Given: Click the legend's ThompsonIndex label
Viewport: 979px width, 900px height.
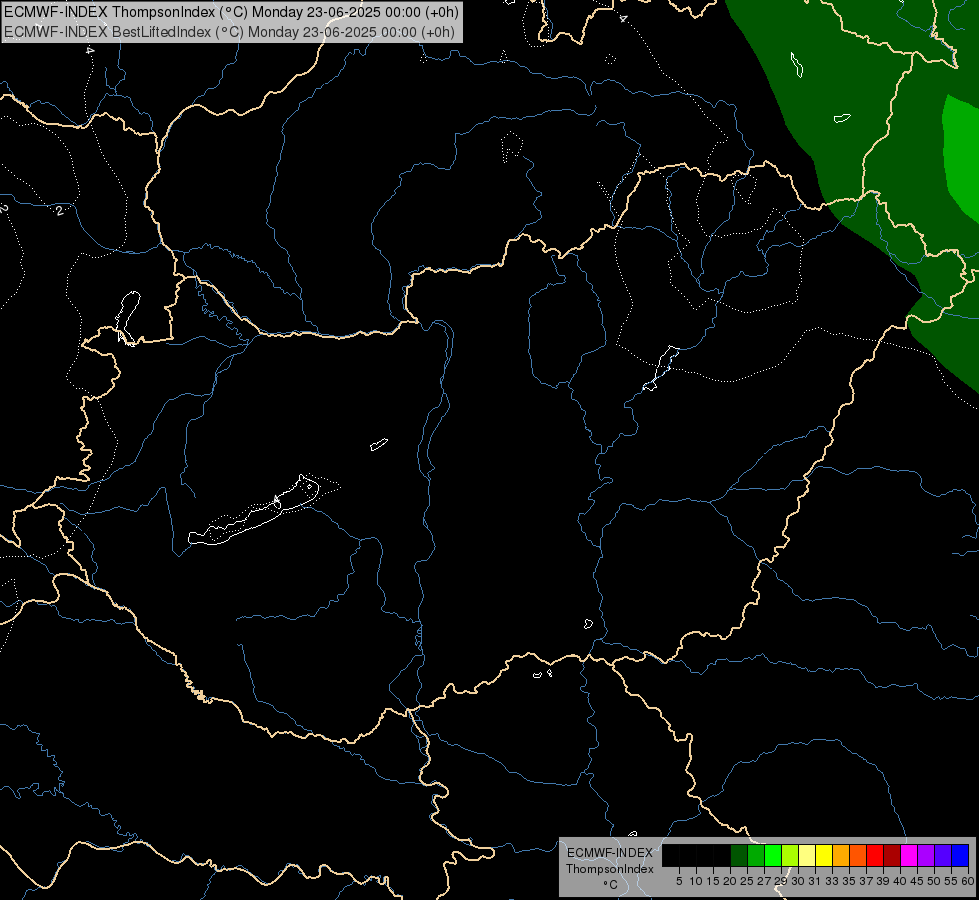Looking at the screenshot, I should 610,869.
